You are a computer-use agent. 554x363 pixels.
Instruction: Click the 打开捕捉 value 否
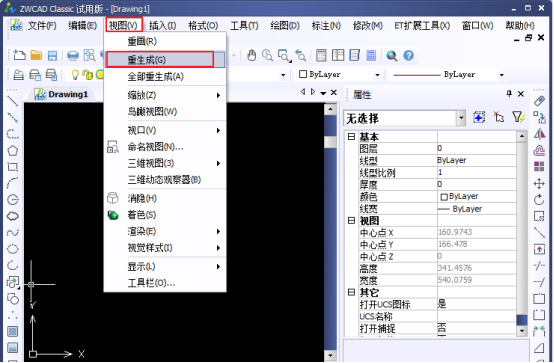coord(477,328)
